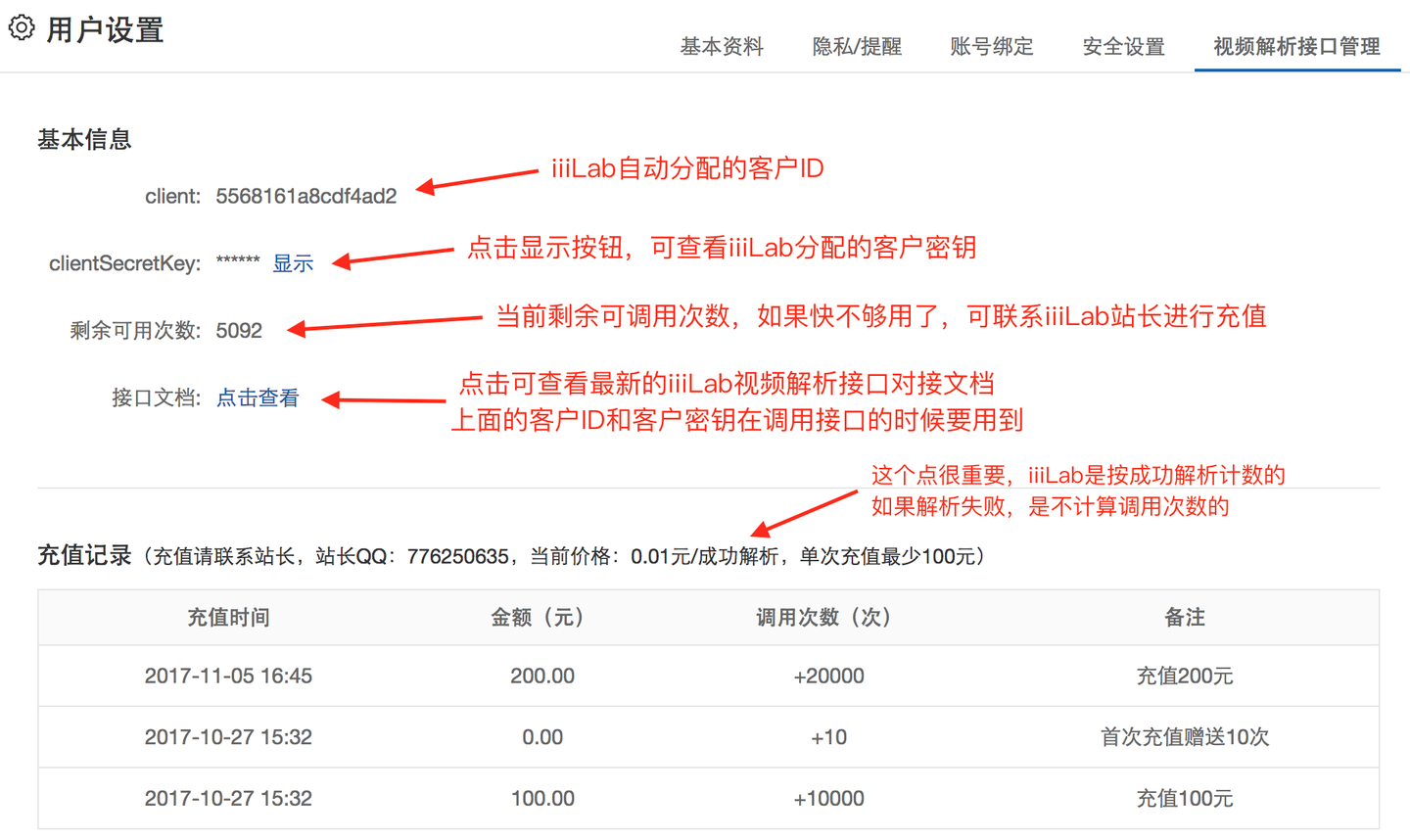Image resolution: width=1410 pixels, height=840 pixels.
Task: Switch to the 基本资料 tab
Action: 721,46
